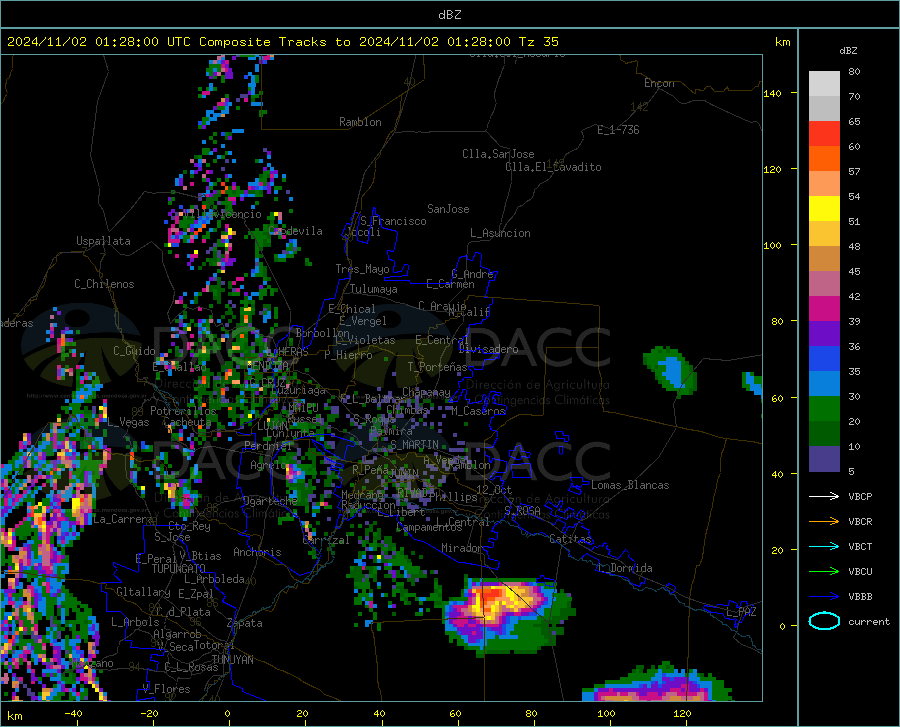Click the cyan 'current' ellipse symbol
Image resolution: width=900 pixels, height=727 pixels.
pyautogui.click(x=824, y=621)
